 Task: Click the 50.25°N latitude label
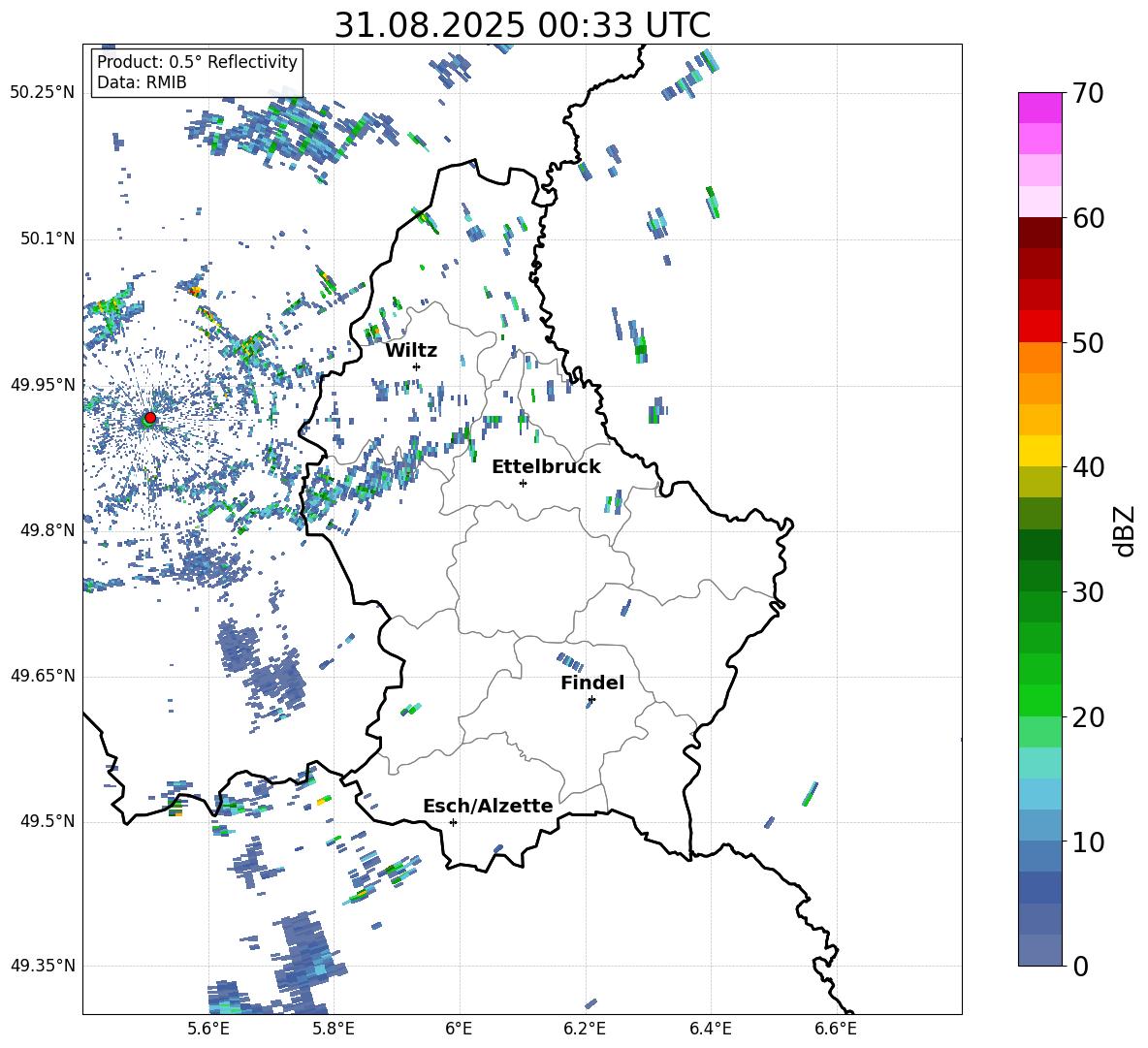coord(43,93)
